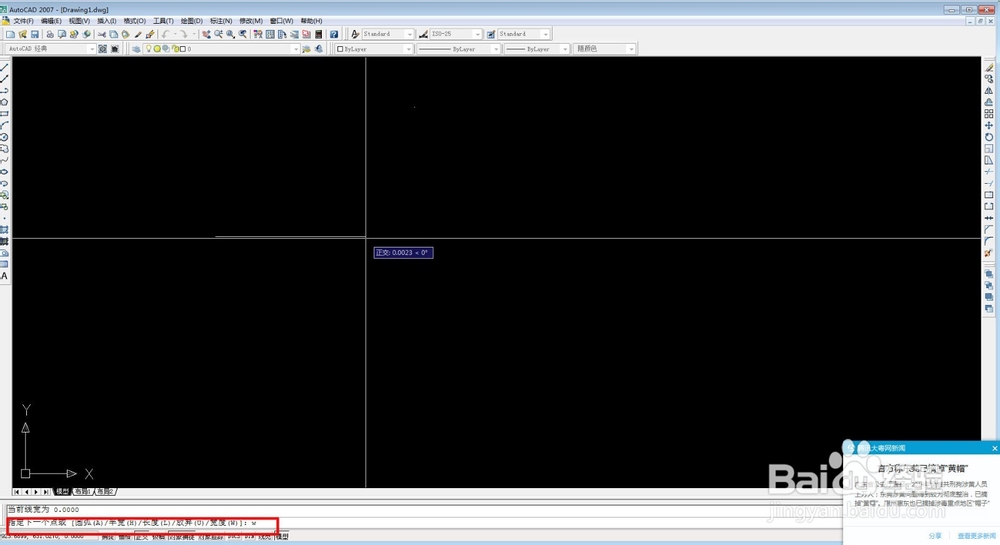1000x545 pixels.
Task: Select the Polyline draw tool
Action: 4,91
